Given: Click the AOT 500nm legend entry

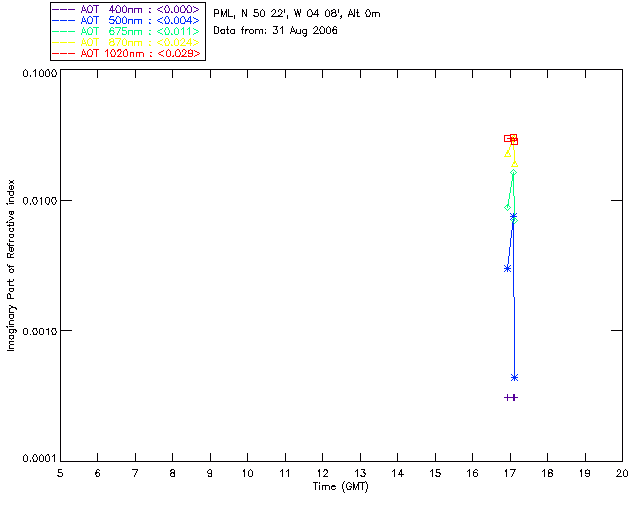Looking at the screenshot, I should coord(127,20).
